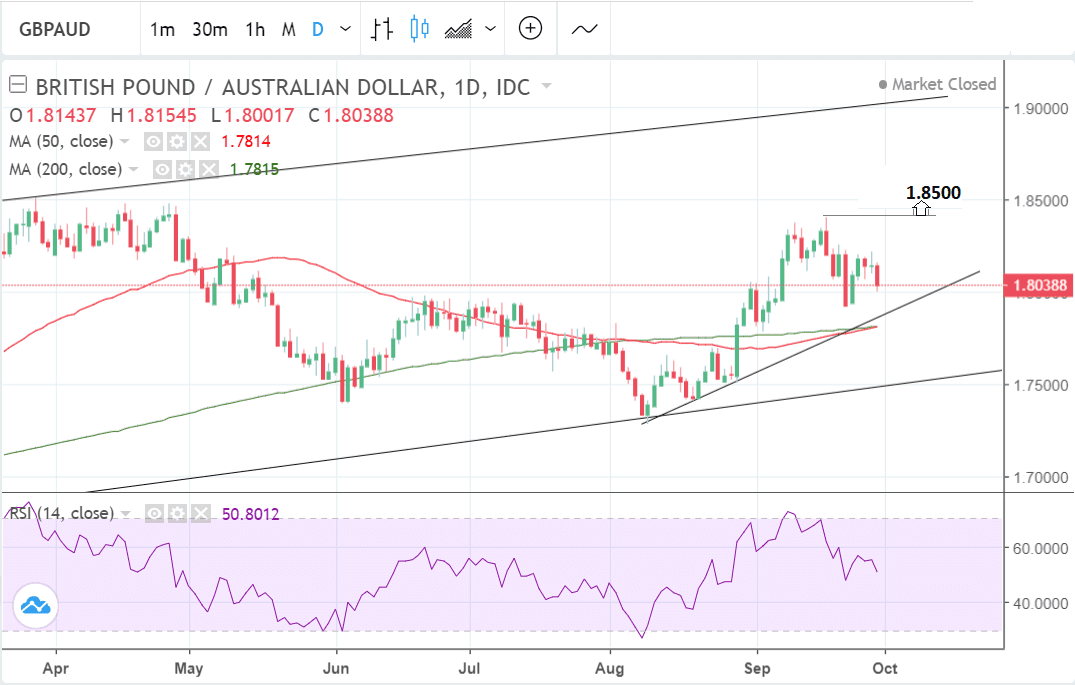Open the Indicators wave icon
Image resolution: width=1075 pixels, height=685 pixels.
tap(584, 29)
